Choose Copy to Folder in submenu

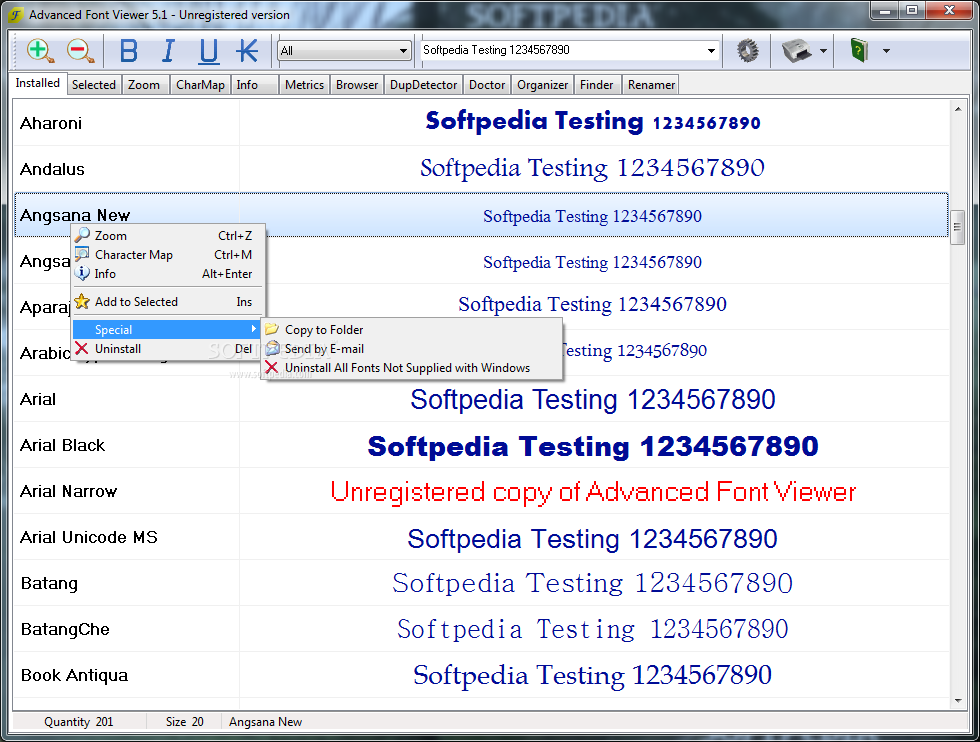pyautogui.click(x=412, y=329)
